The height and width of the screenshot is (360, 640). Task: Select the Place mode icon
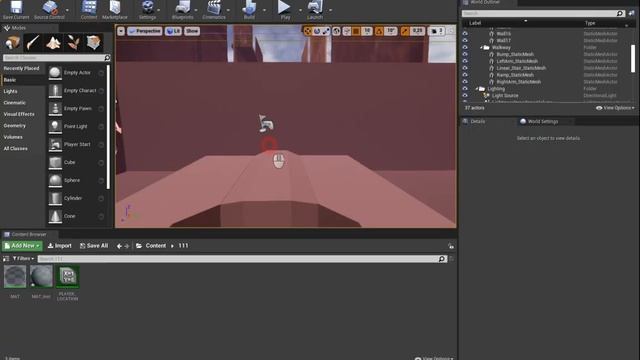(x=13, y=42)
